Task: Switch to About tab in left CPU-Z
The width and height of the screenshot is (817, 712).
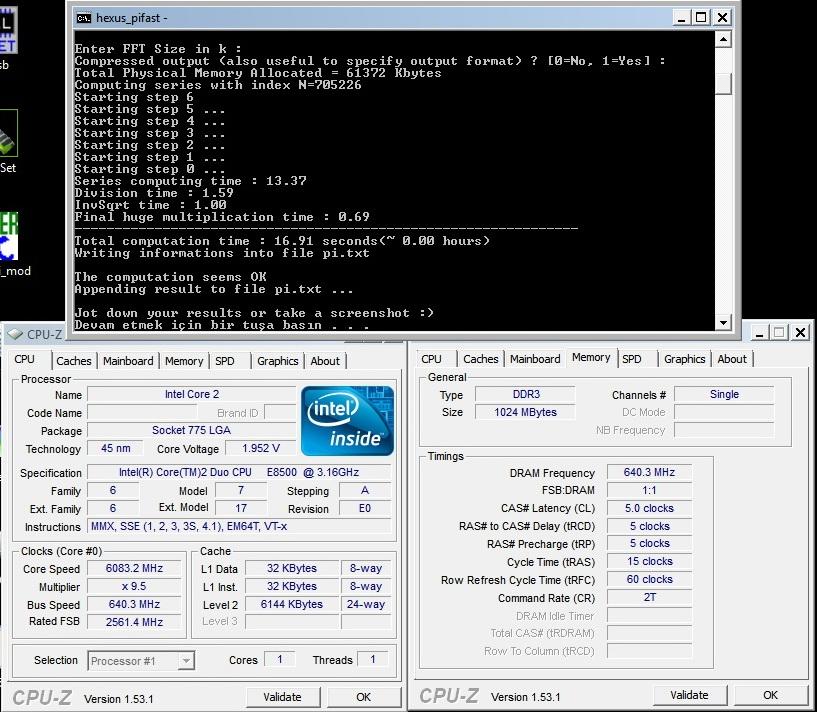Action: (x=325, y=361)
